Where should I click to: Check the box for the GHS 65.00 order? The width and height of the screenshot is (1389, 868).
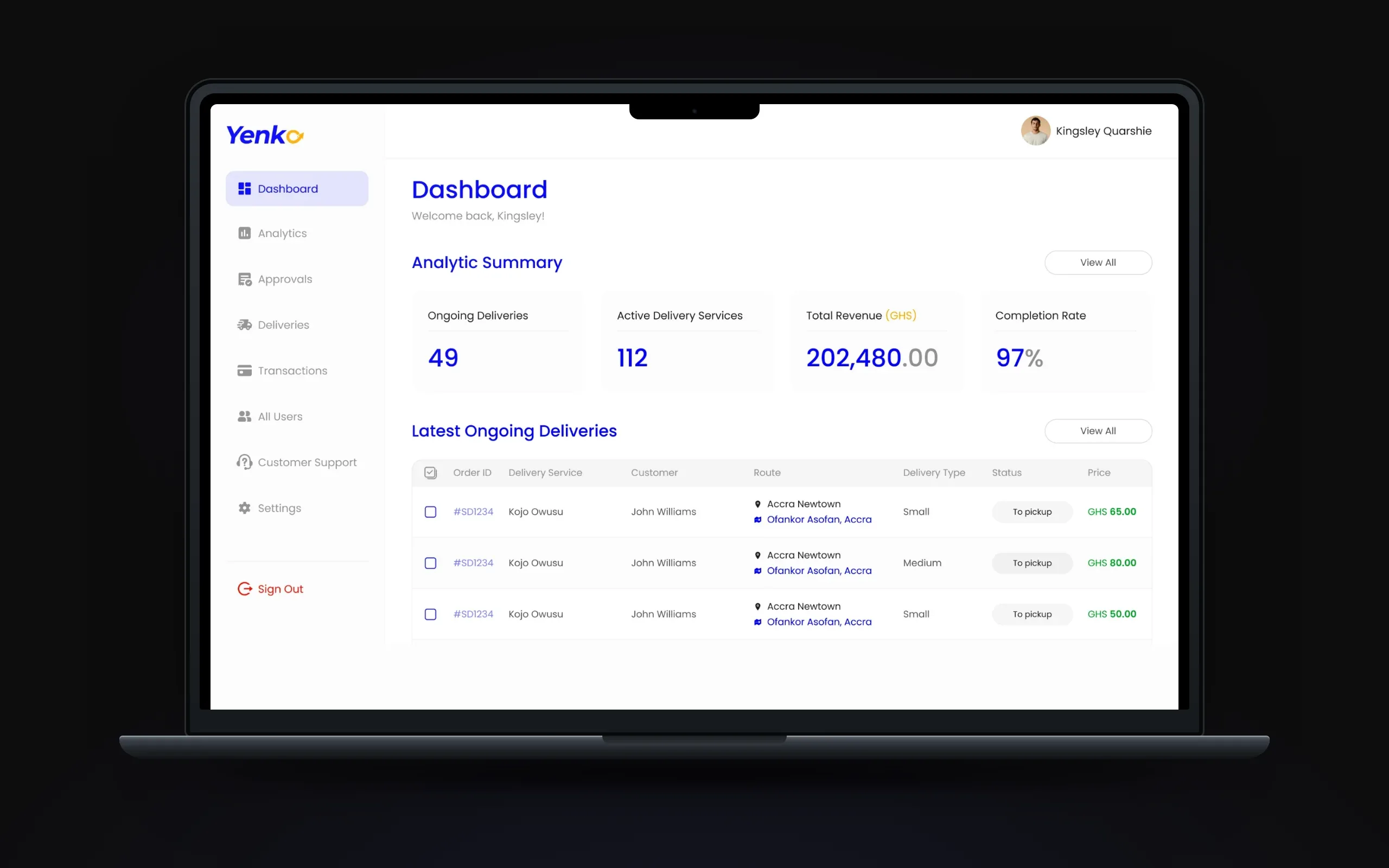[430, 512]
